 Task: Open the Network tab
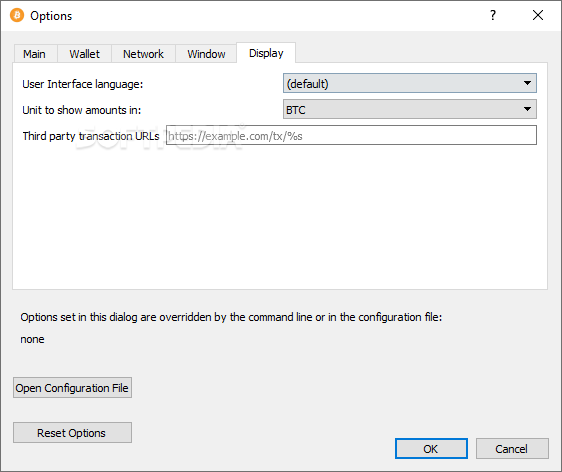(x=143, y=54)
